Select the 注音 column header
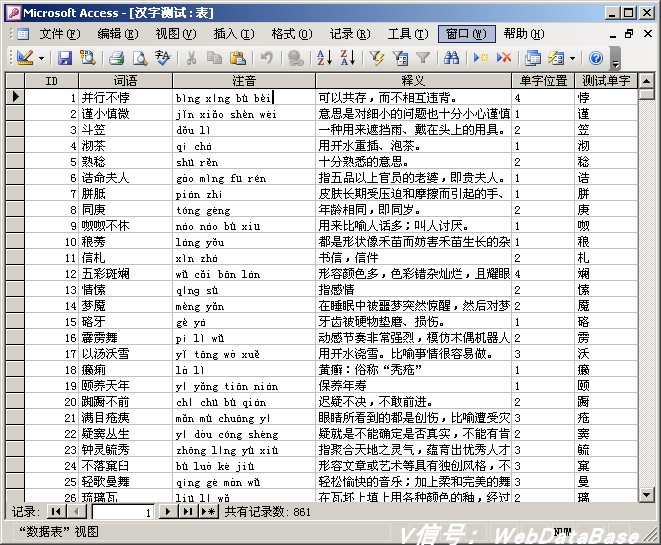The width and height of the screenshot is (661, 545). tap(244, 81)
